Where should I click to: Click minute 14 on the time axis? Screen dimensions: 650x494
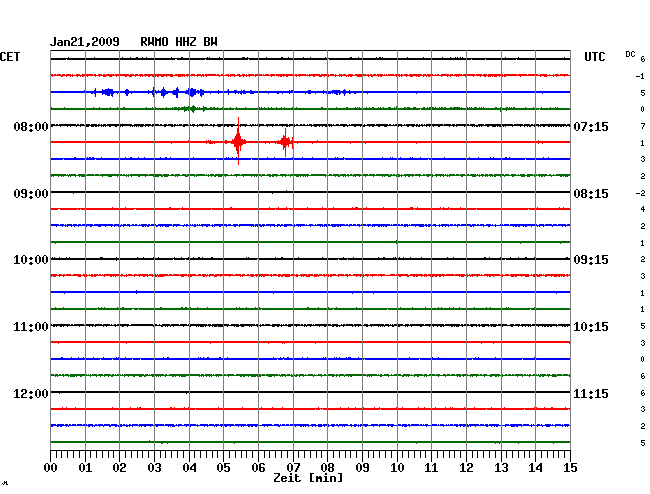535,468
